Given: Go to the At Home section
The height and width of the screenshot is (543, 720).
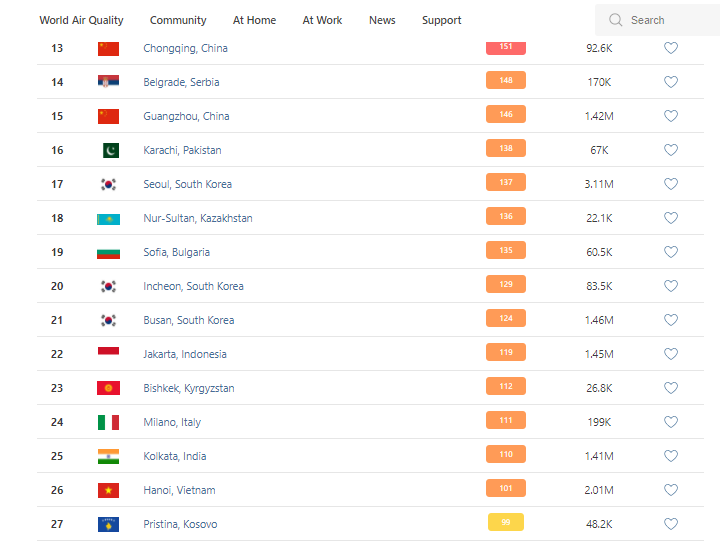Looking at the screenshot, I should (x=254, y=20).
